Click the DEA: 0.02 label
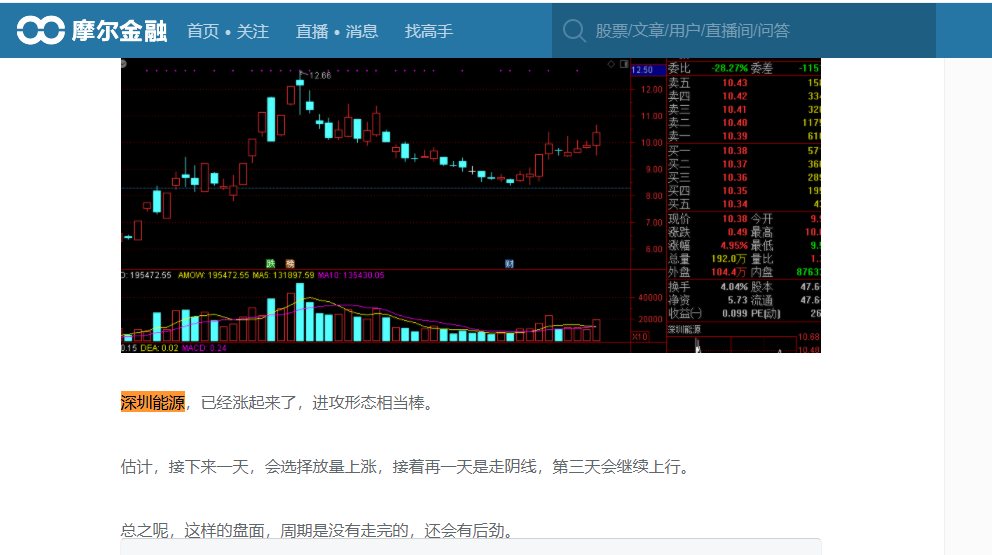 (159, 348)
